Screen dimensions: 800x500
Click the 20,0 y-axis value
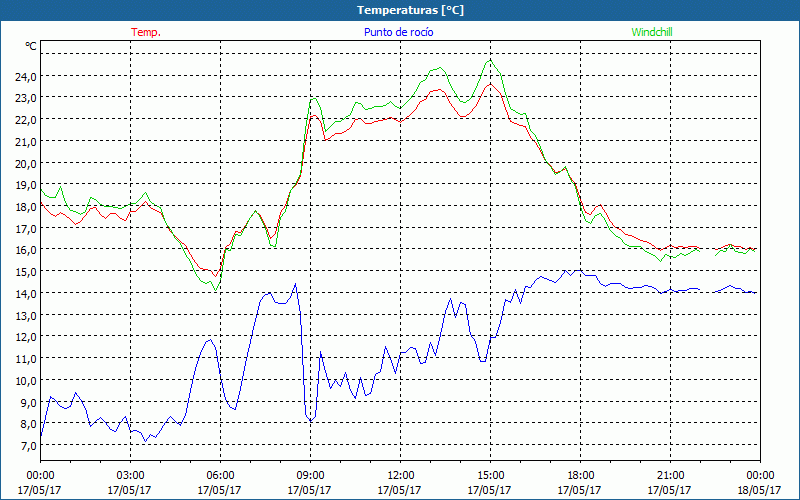click(x=27, y=164)
